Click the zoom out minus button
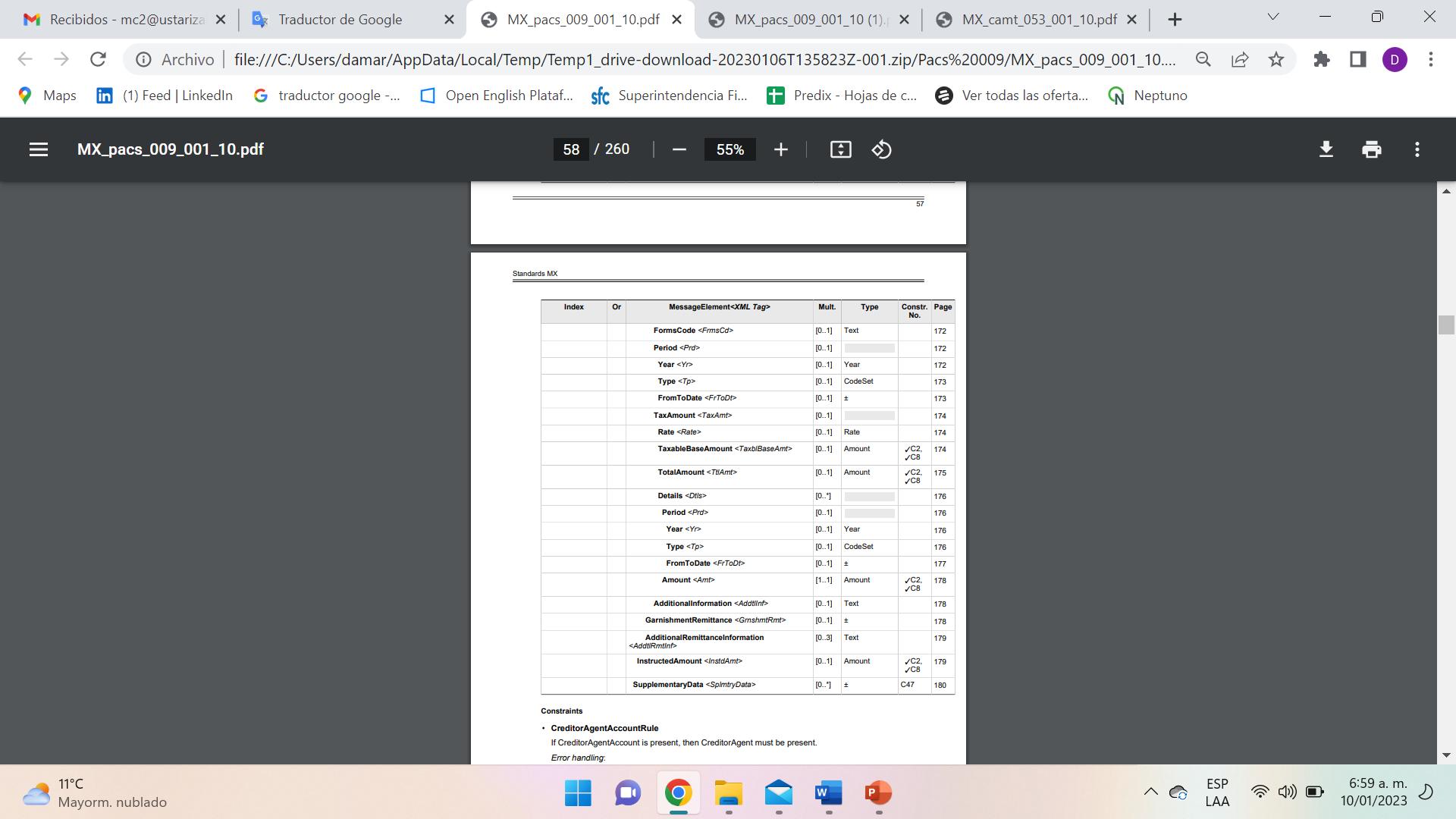Screen dimensions: 1456x819 (679, 149)
